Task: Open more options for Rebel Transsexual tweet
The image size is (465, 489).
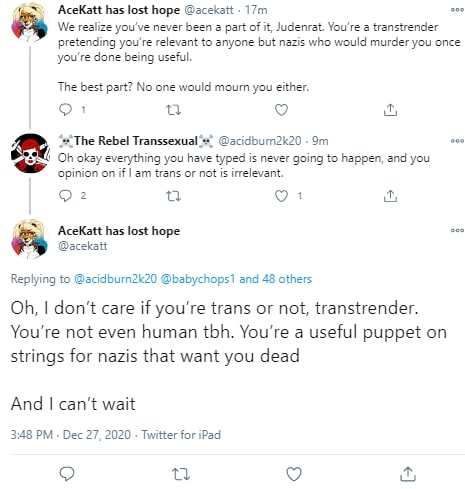Action: [457, 141]
